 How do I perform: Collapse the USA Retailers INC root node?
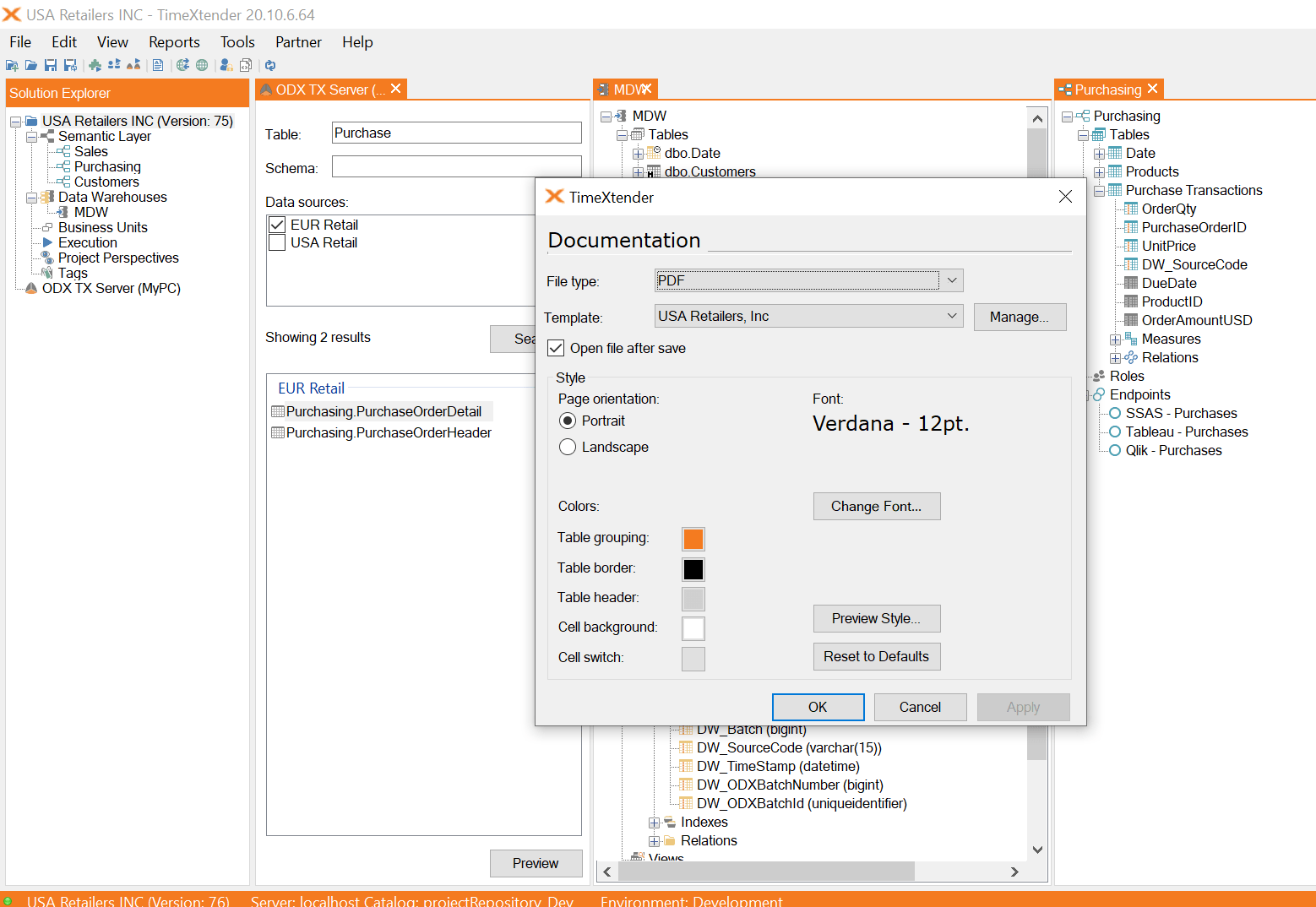(x=15, y=122)
